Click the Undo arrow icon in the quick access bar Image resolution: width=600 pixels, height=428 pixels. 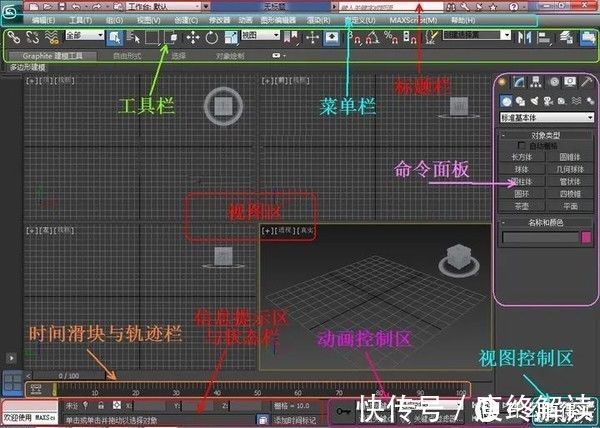pyautogui.click(x=77, y=7)
